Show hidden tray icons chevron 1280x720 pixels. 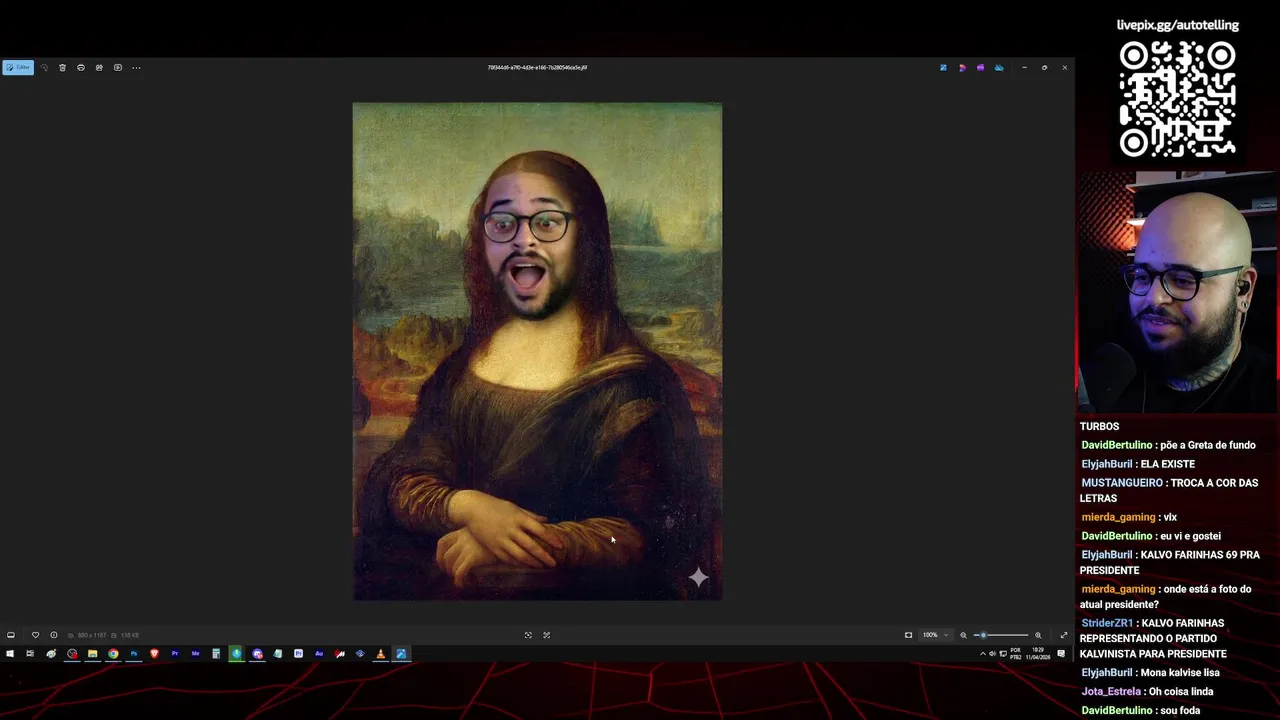click(x=982, y=654)
